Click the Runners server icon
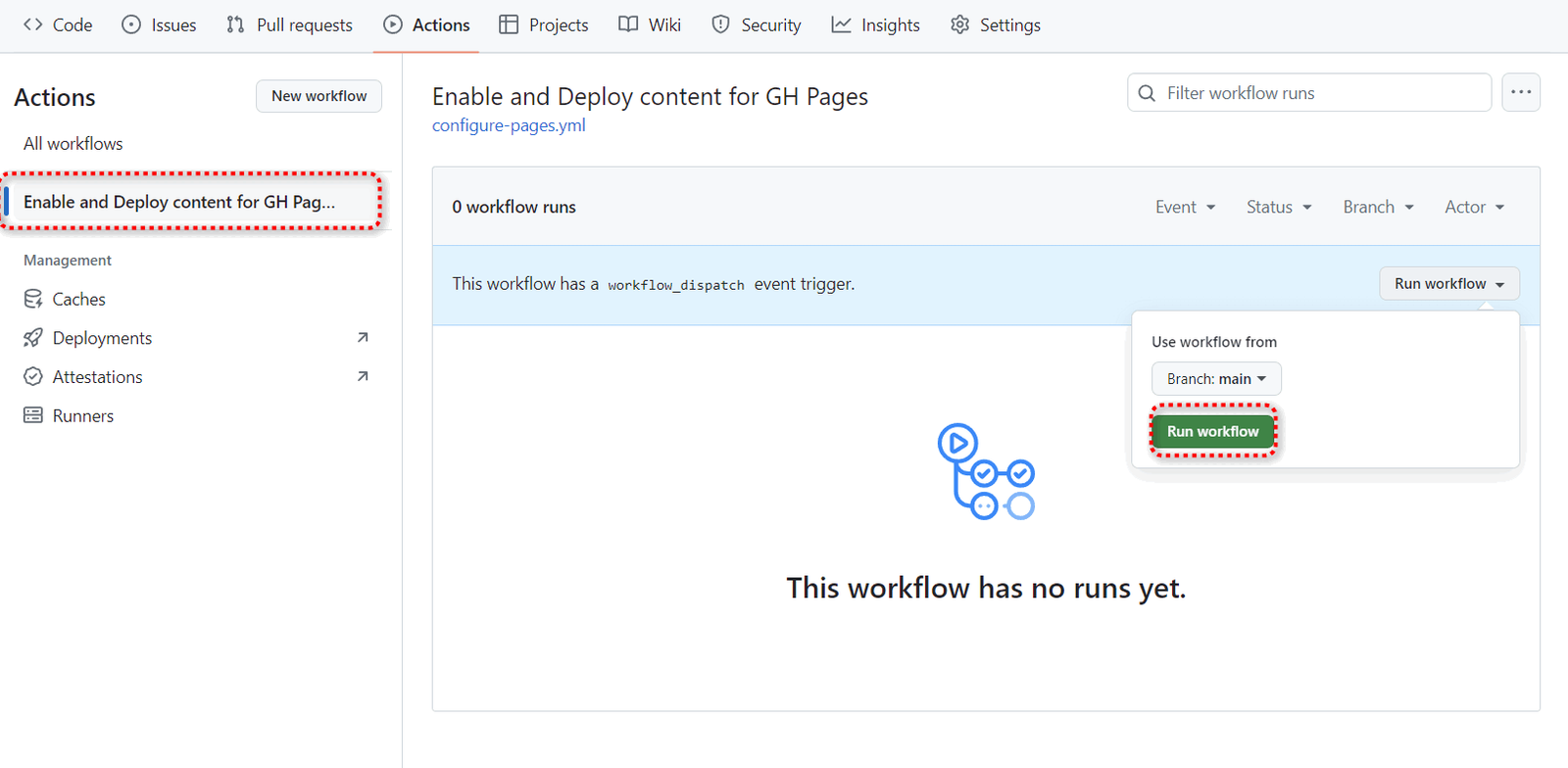 pos(33,415)
